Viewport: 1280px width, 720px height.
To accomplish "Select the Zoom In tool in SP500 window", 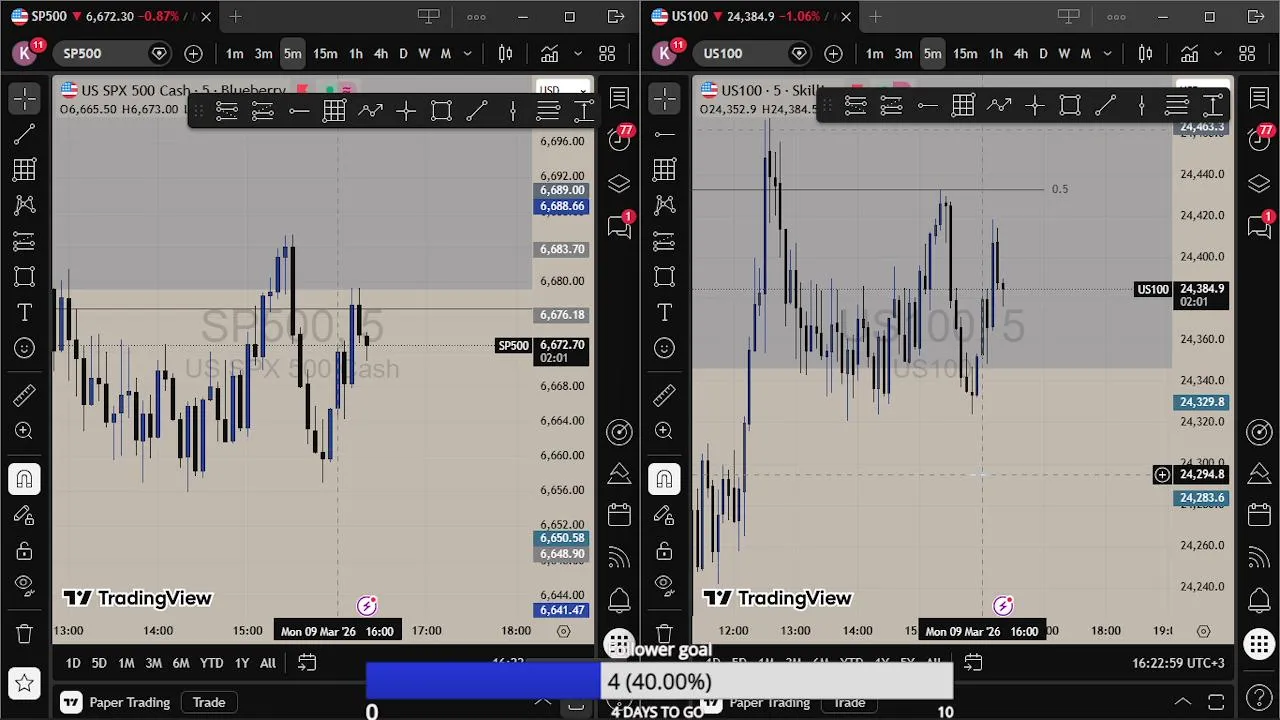I will (24, 431).
